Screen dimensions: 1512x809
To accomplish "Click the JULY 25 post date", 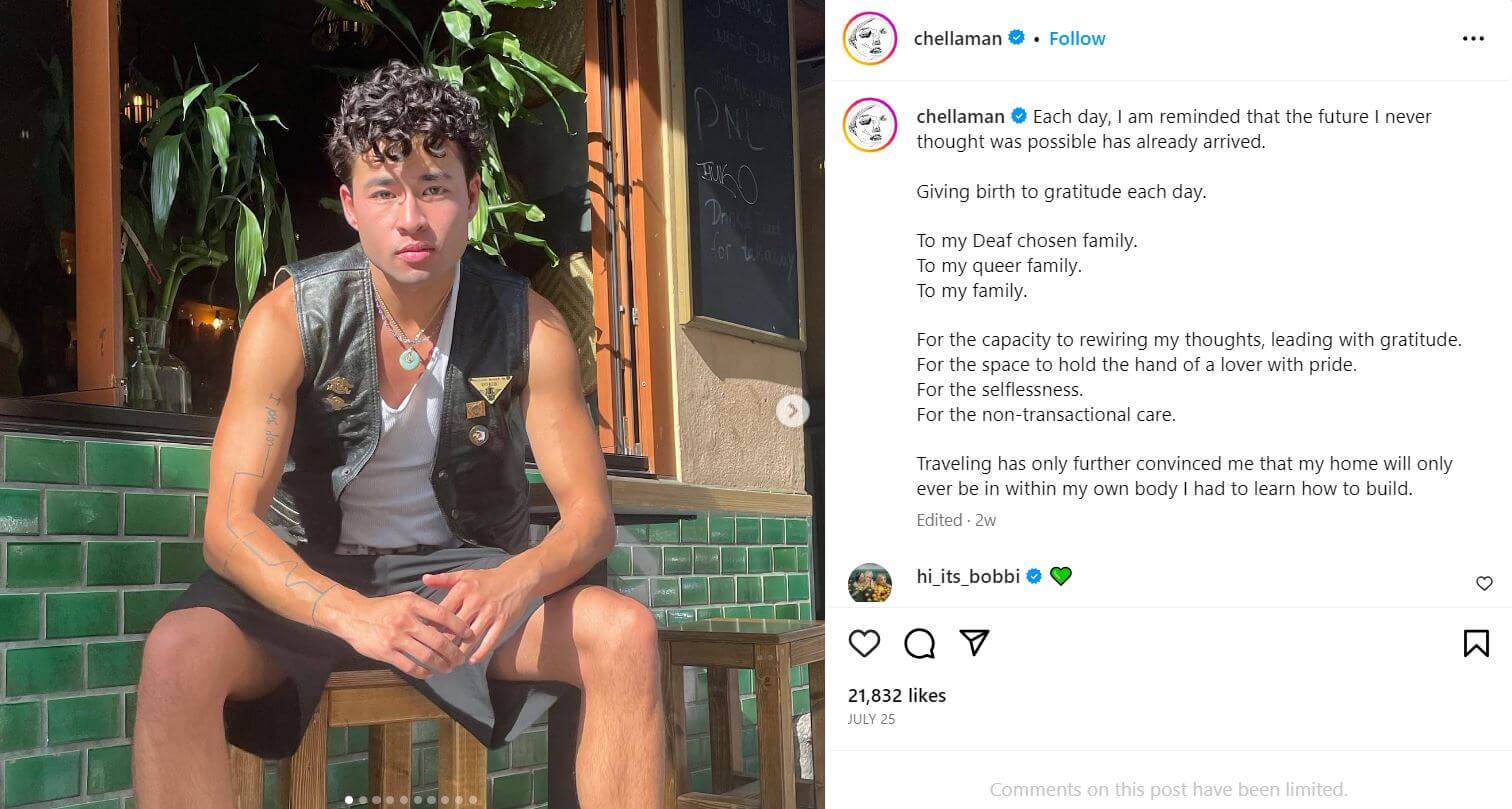I will tap(872, 720).
